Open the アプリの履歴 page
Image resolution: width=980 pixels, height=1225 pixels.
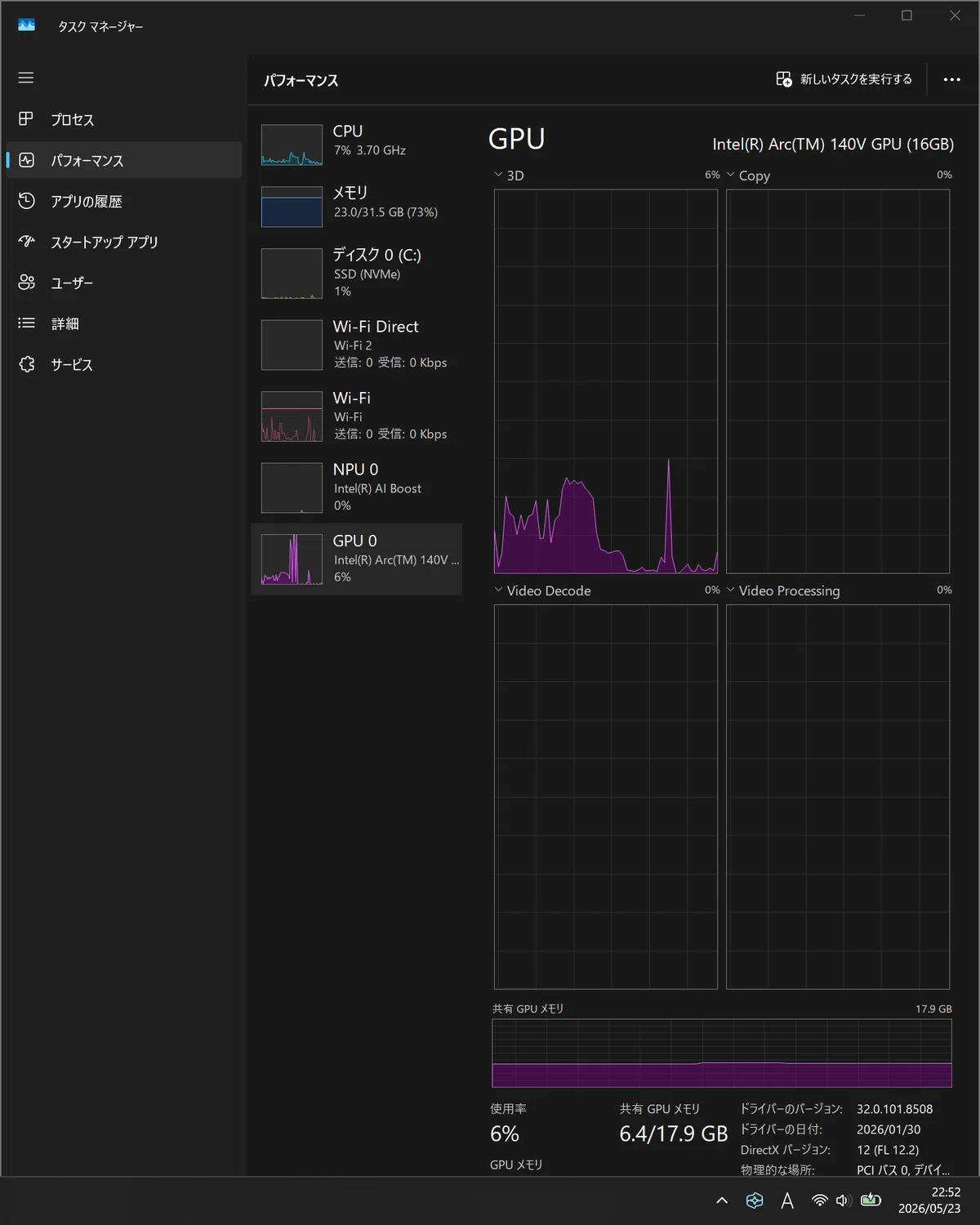(124, 201)
